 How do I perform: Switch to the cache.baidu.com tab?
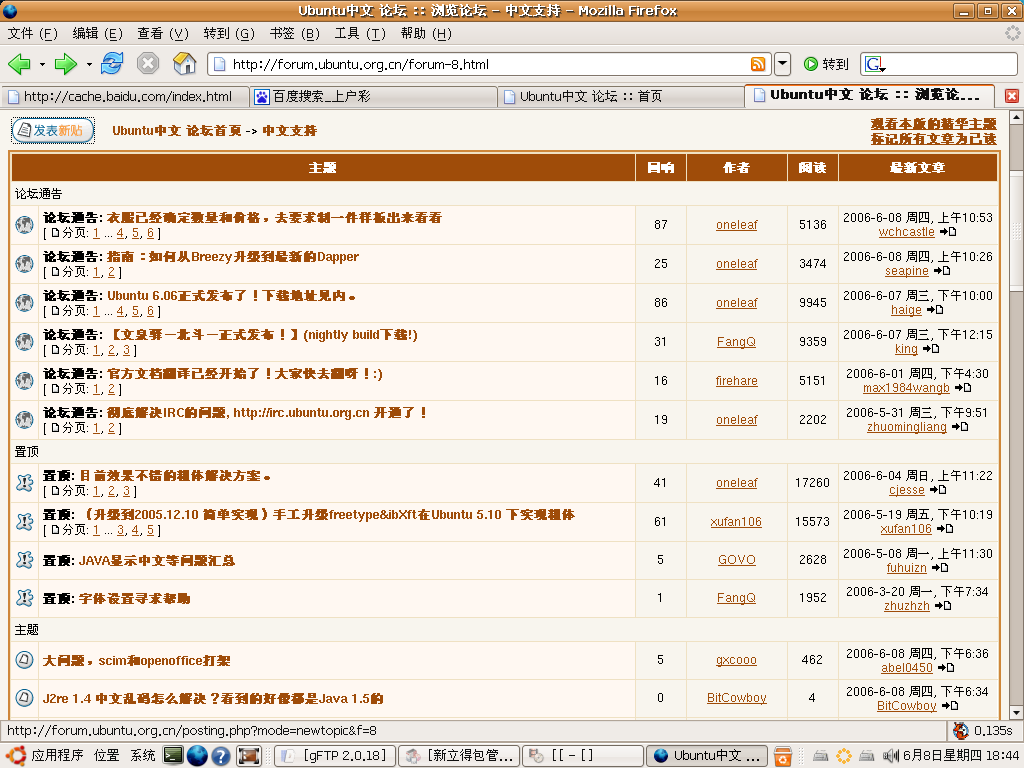pos(125,97)
